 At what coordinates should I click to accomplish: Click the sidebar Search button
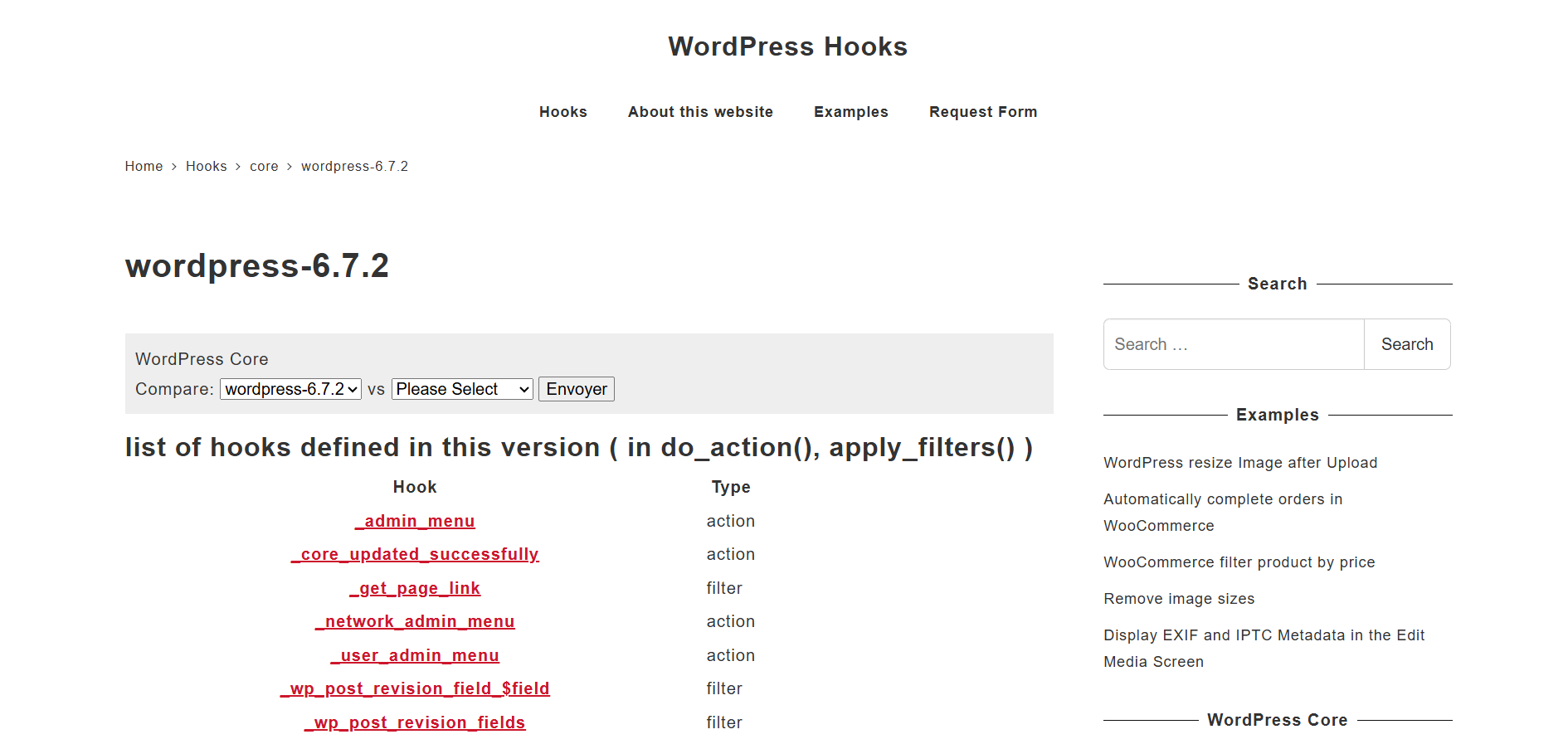coord(1406,344)
